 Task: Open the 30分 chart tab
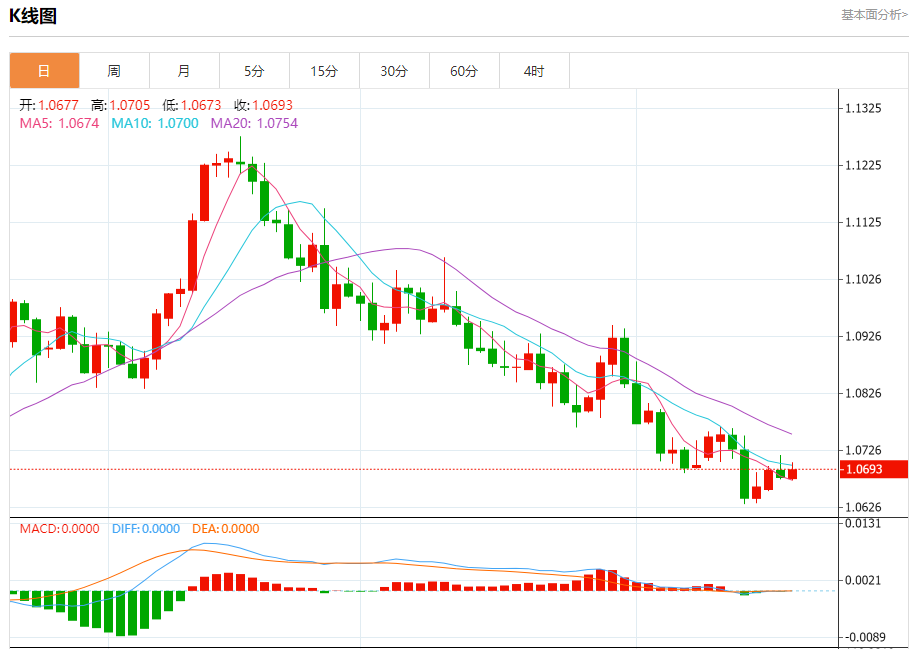pyautogui.click(x=394, y=71)
